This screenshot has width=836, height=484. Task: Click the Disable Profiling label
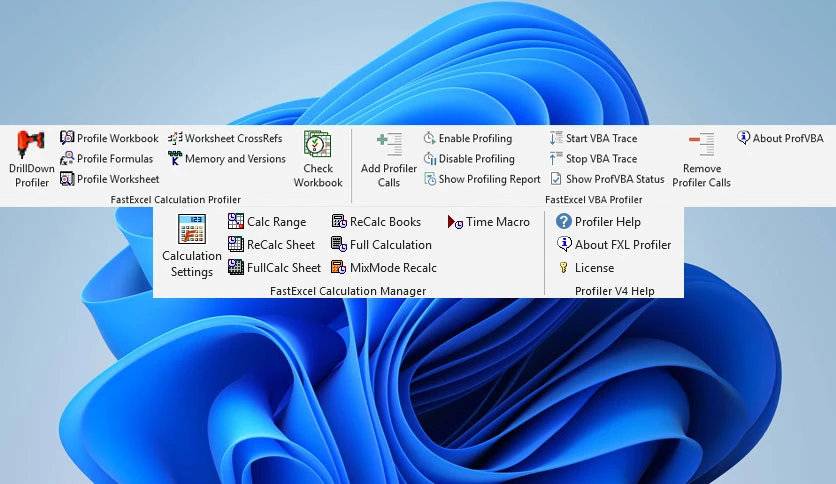477,158
